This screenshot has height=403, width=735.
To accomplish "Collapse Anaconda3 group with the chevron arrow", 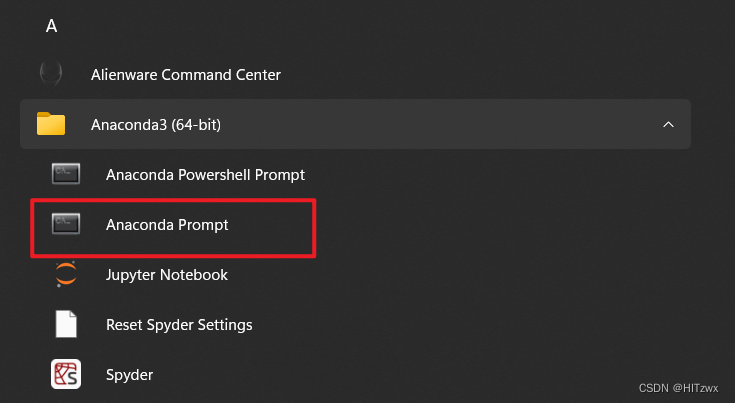I will tap(668, 124).
